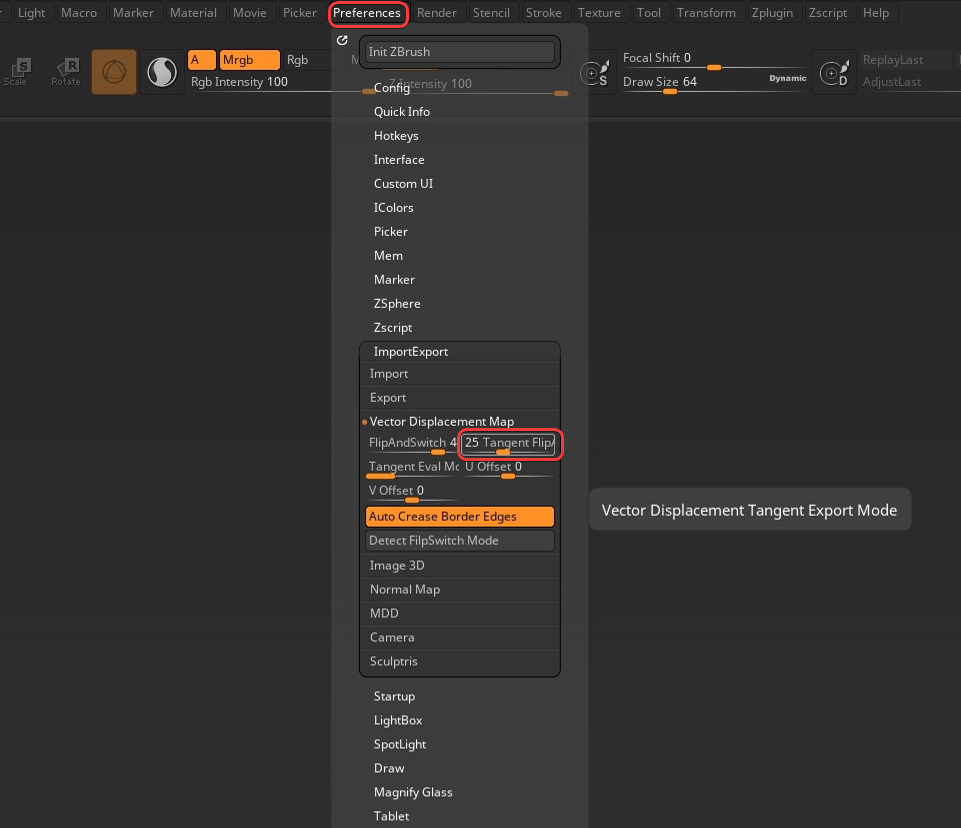This screenshot has height=828, width=961.
Task: Open the Help menu
Action: pos(876,13)
